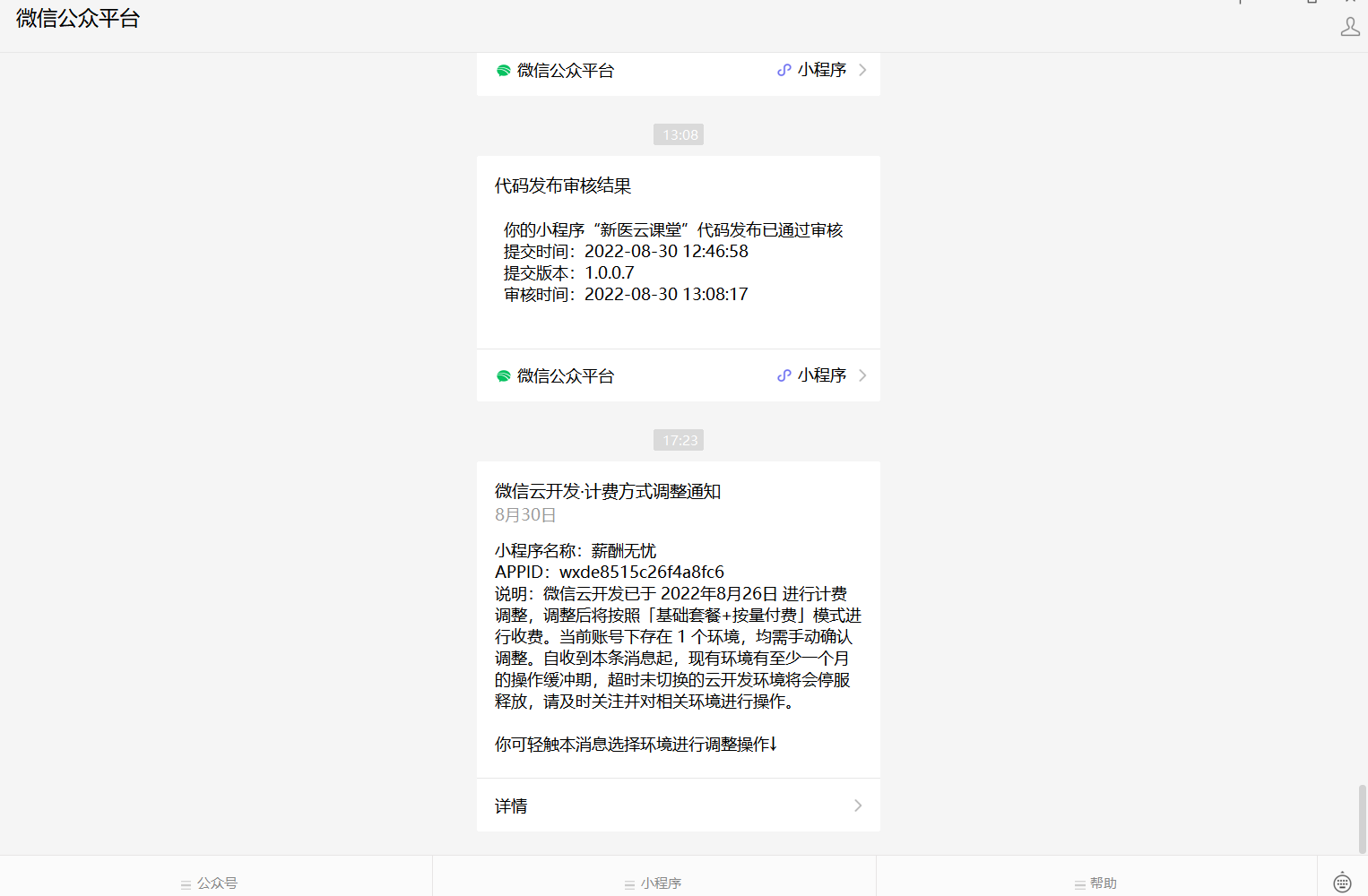This screenshot has height=896, width=1368.
Task: Click the WeChat logo in topmost card footer
Action: tap(504, 71)
